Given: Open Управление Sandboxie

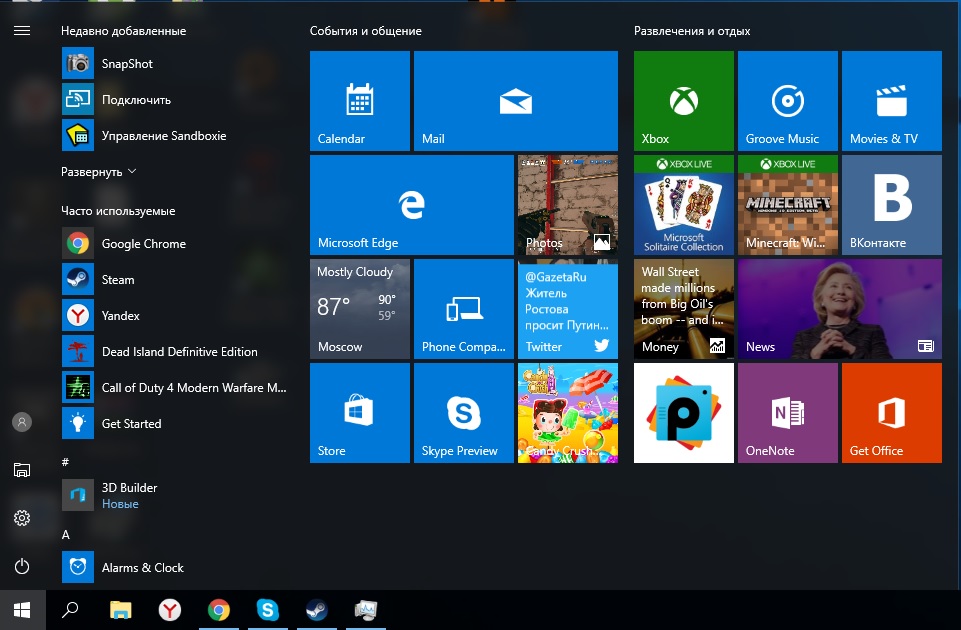Looking at the screenshot, I should coord(177,135).
